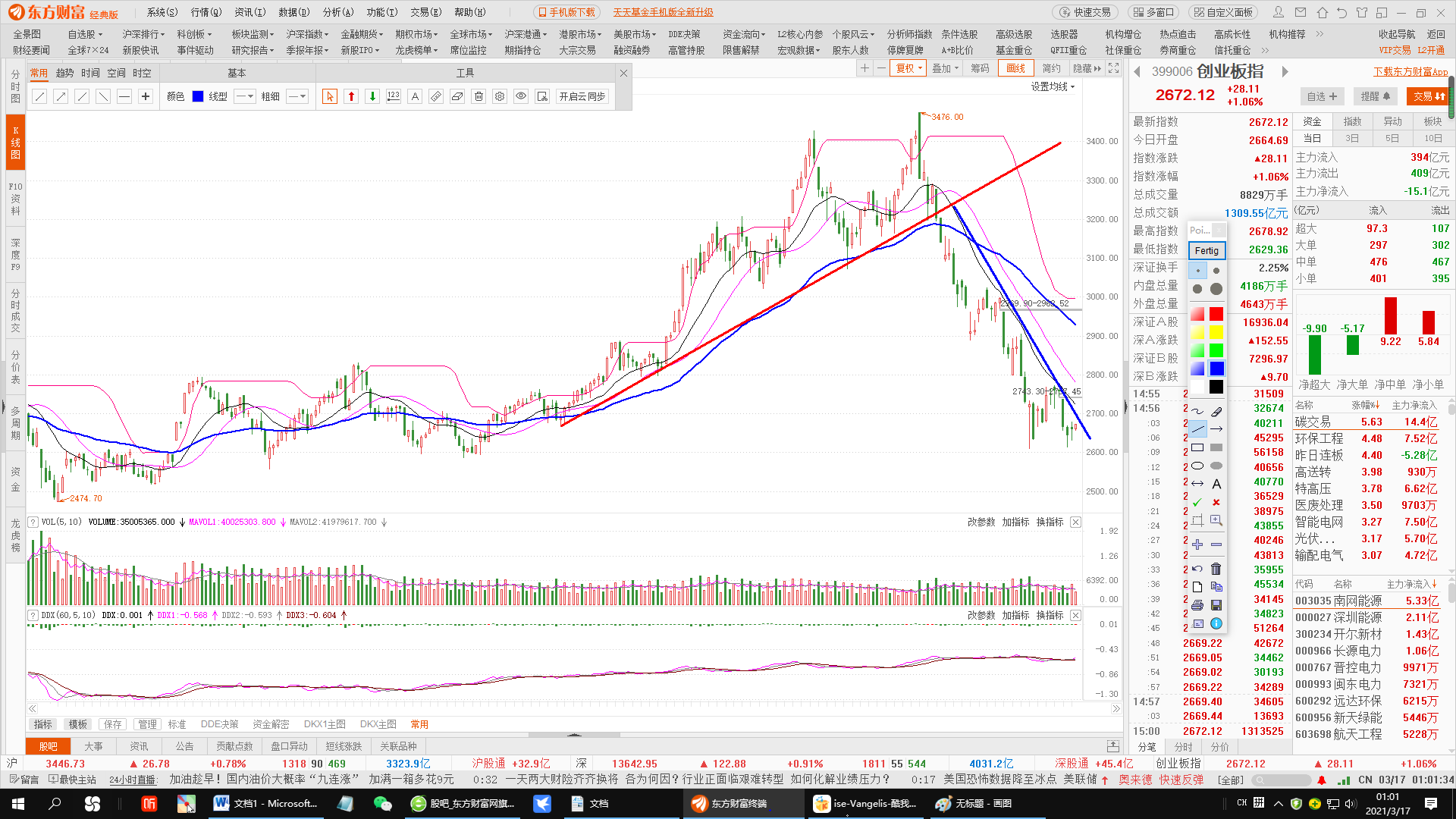Pick the blue 颜色 color swatch

(x=198, y=96)
